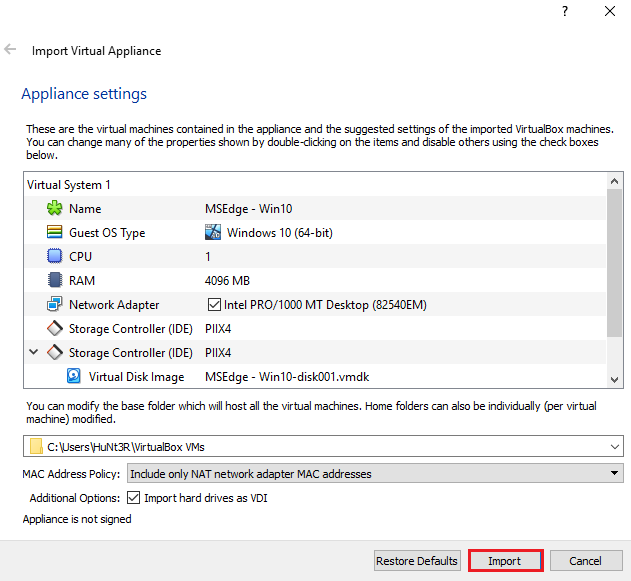Viewport: 631px width, 581px height.
Task: Click the Guest OS Type row label
Action: click(107, 233)
